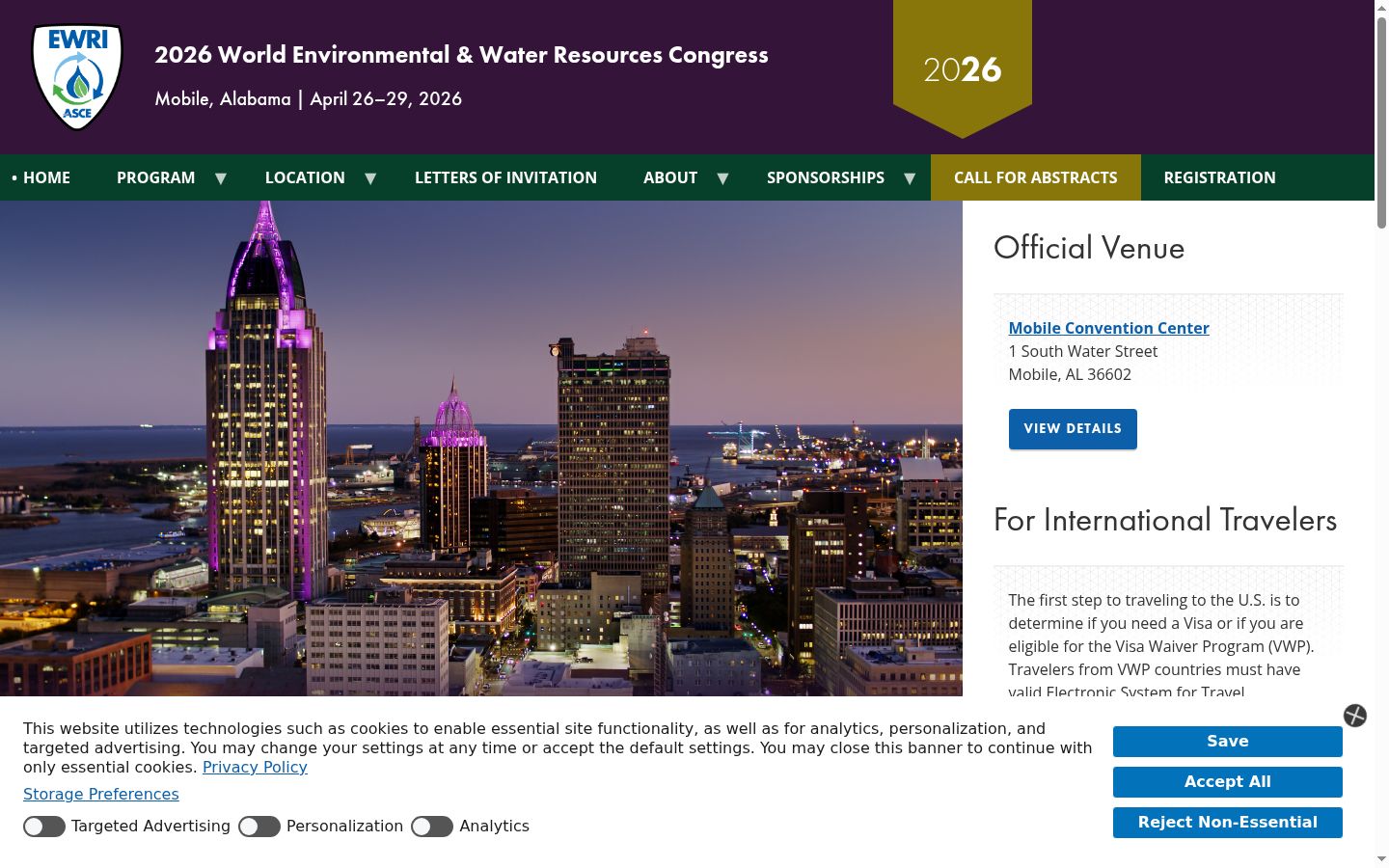1389x868 pixels.
Task: Click the EWRI ASCE shield logo
Action: 77,77
